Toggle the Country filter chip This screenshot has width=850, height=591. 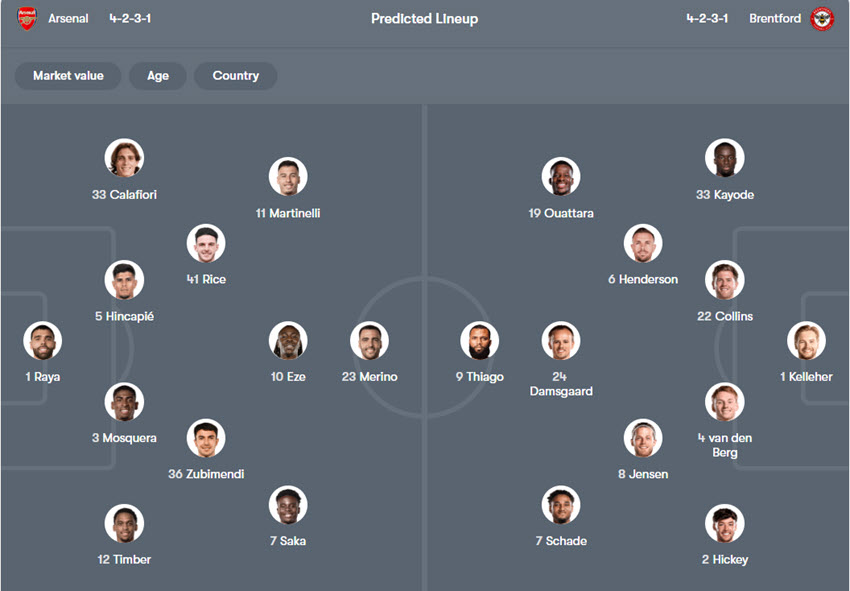click(x=235, y=76)
